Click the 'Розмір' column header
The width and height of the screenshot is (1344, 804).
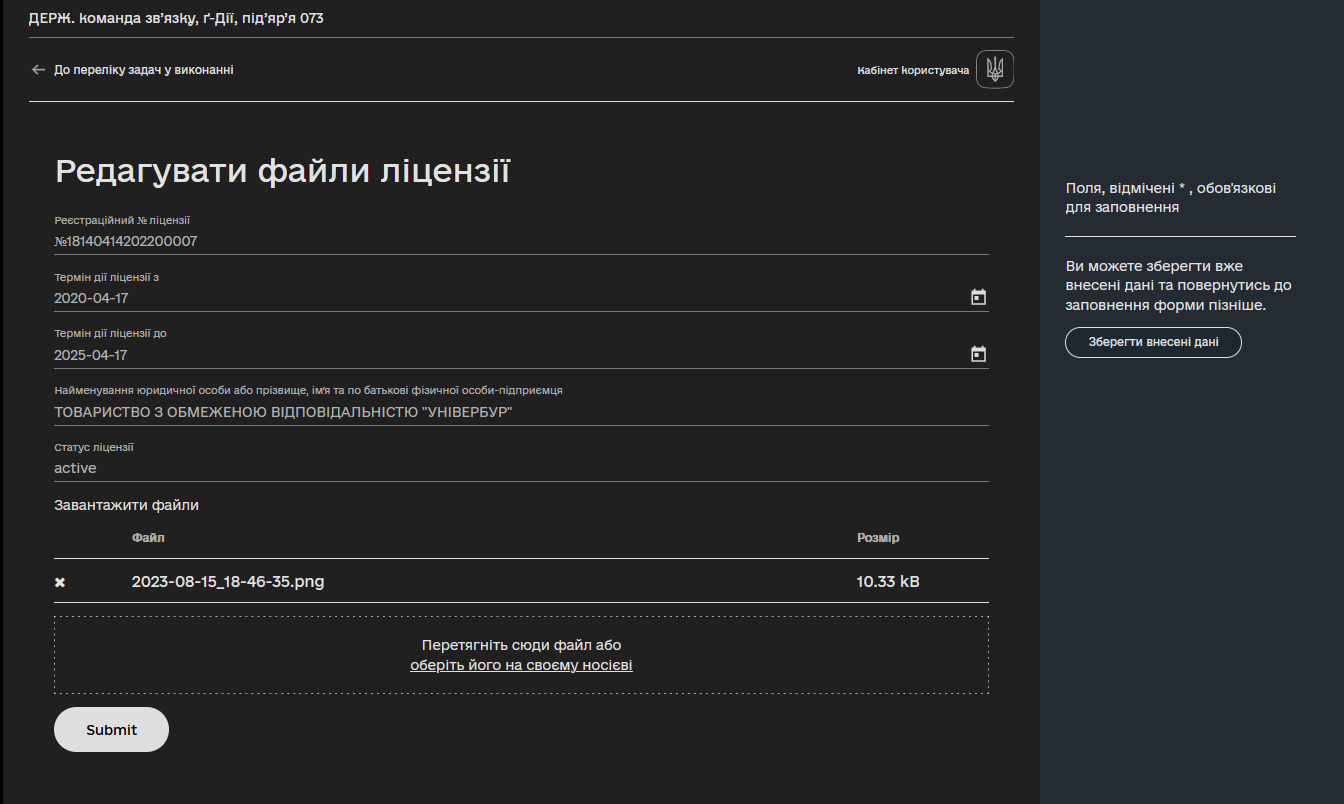pyautogui.click(x=878, y=538)
